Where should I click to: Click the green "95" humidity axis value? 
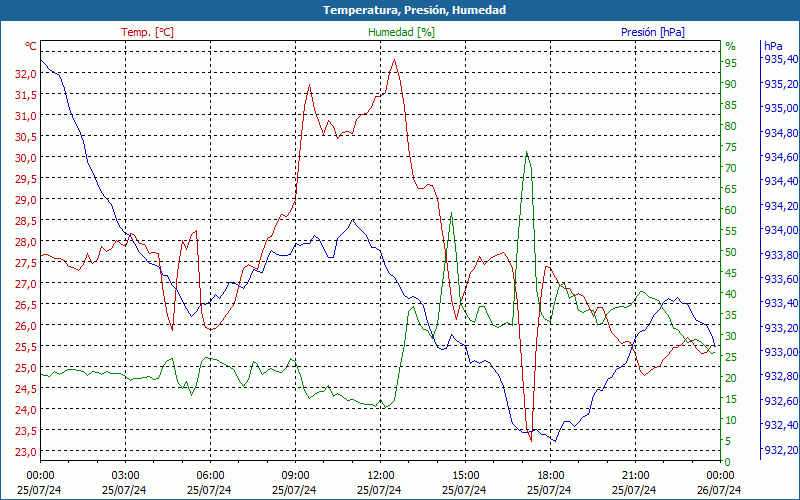[731, 63]
